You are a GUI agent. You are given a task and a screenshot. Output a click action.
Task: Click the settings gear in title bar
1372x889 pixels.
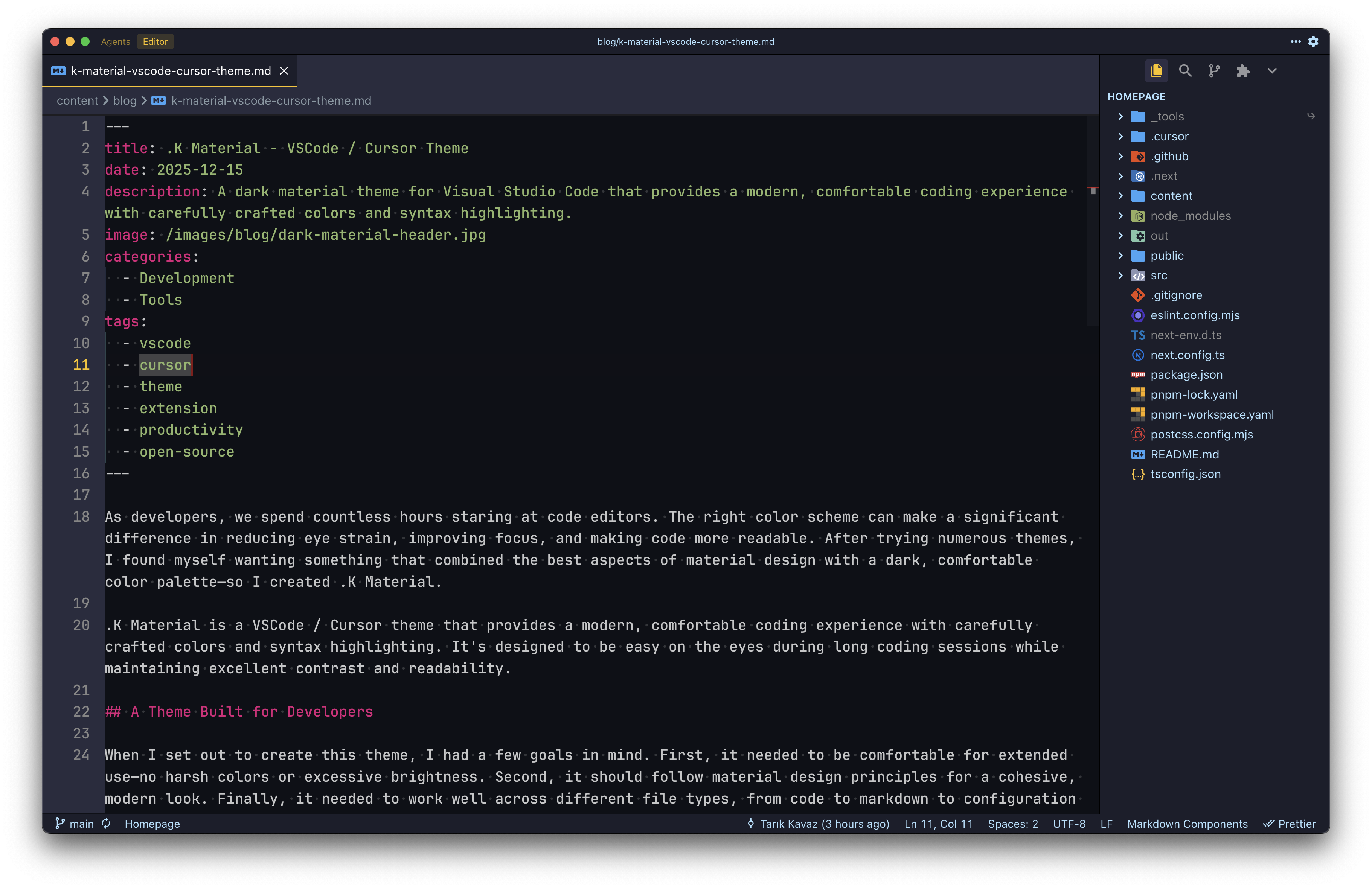tap(1313, 41)
